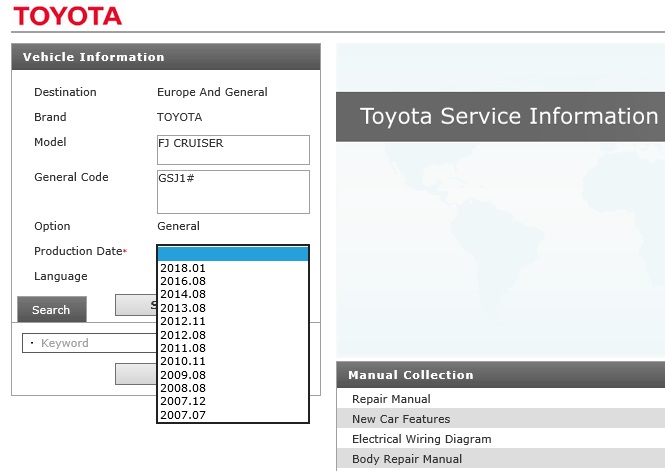665x471 pixels.
Task: Select production date 2014.08
Action: point(232,294)
